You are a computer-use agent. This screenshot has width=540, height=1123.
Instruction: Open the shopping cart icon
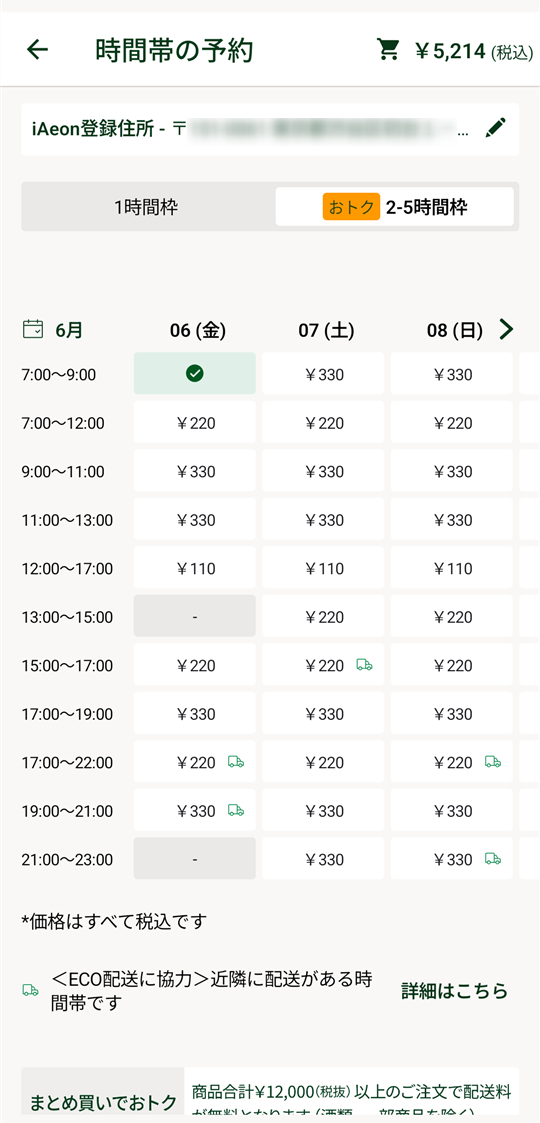(x=387, y=49)
